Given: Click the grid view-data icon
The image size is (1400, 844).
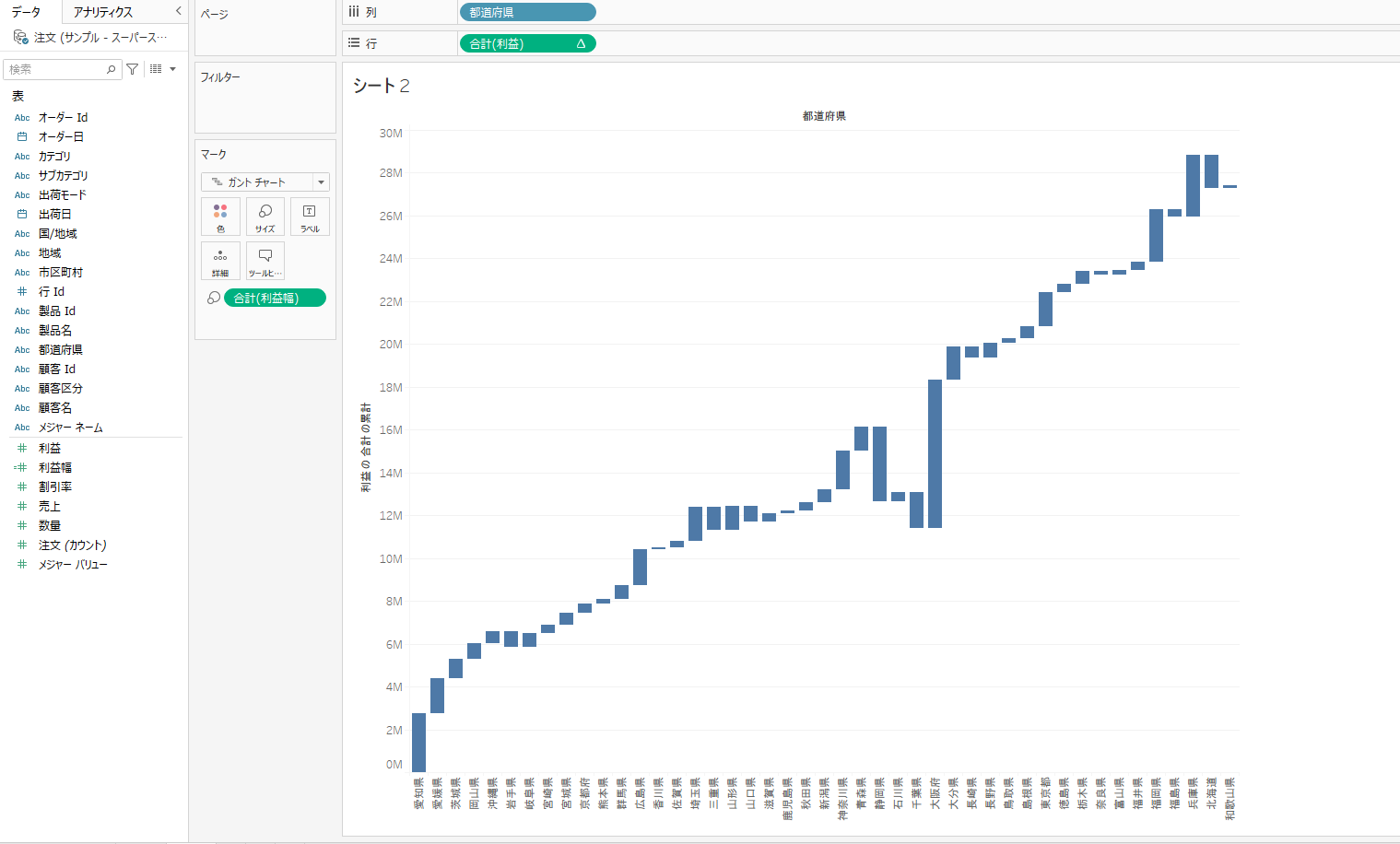Looking at the screenshot, I should pos(156,69).
